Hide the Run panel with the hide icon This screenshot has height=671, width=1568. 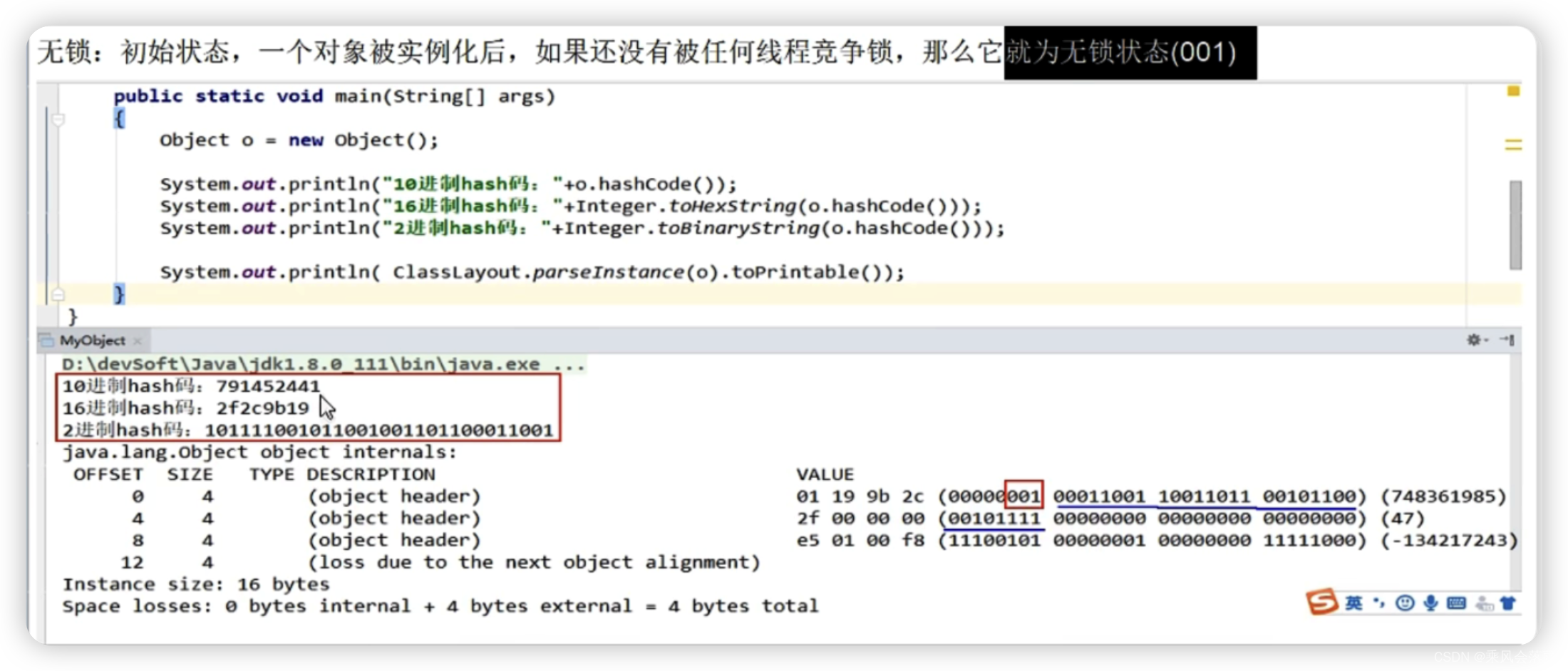pos(1507,340)
